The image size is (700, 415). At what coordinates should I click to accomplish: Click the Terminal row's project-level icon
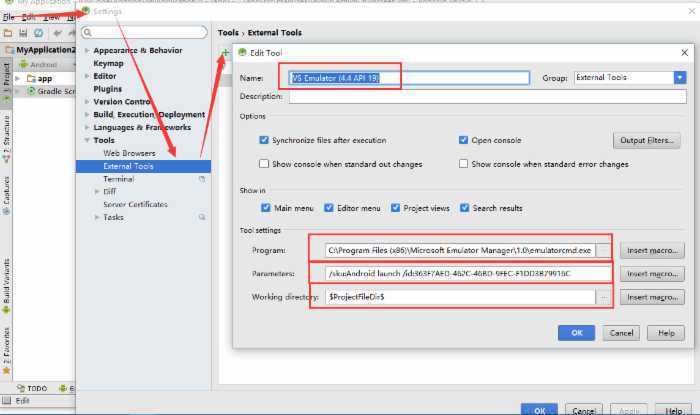pos(202,179)
